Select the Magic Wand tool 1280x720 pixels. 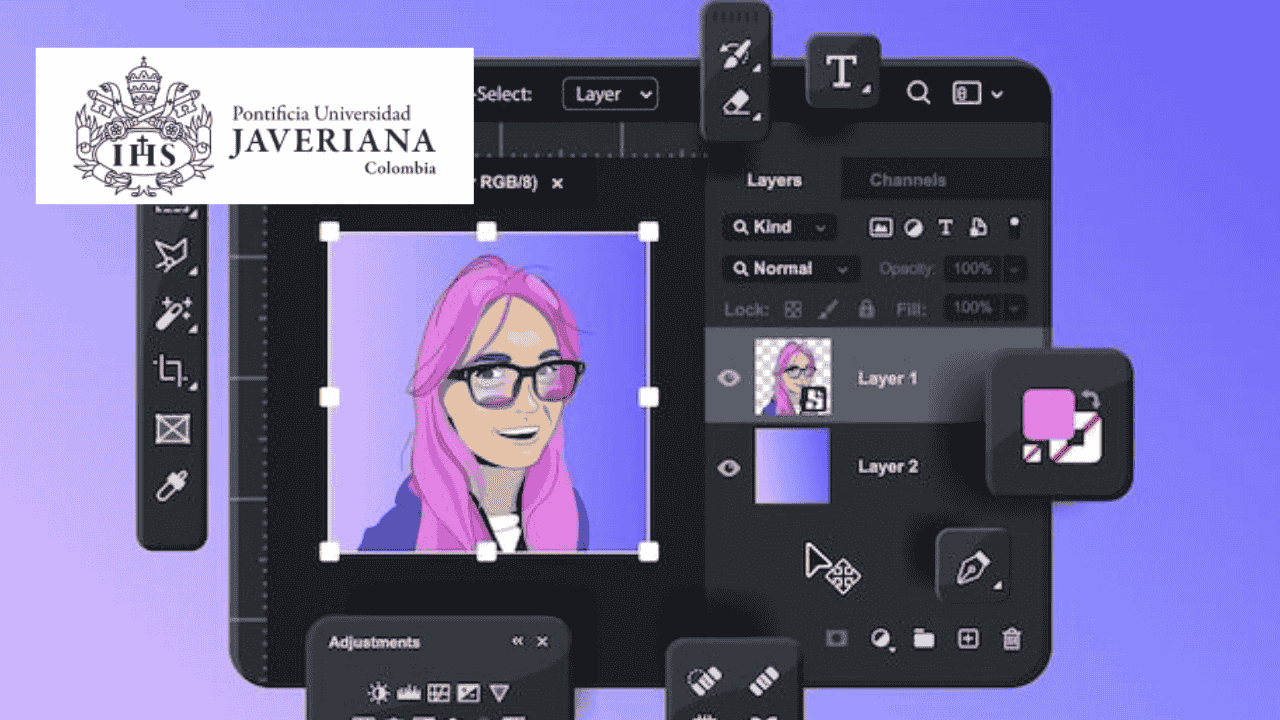coord(171,314)
